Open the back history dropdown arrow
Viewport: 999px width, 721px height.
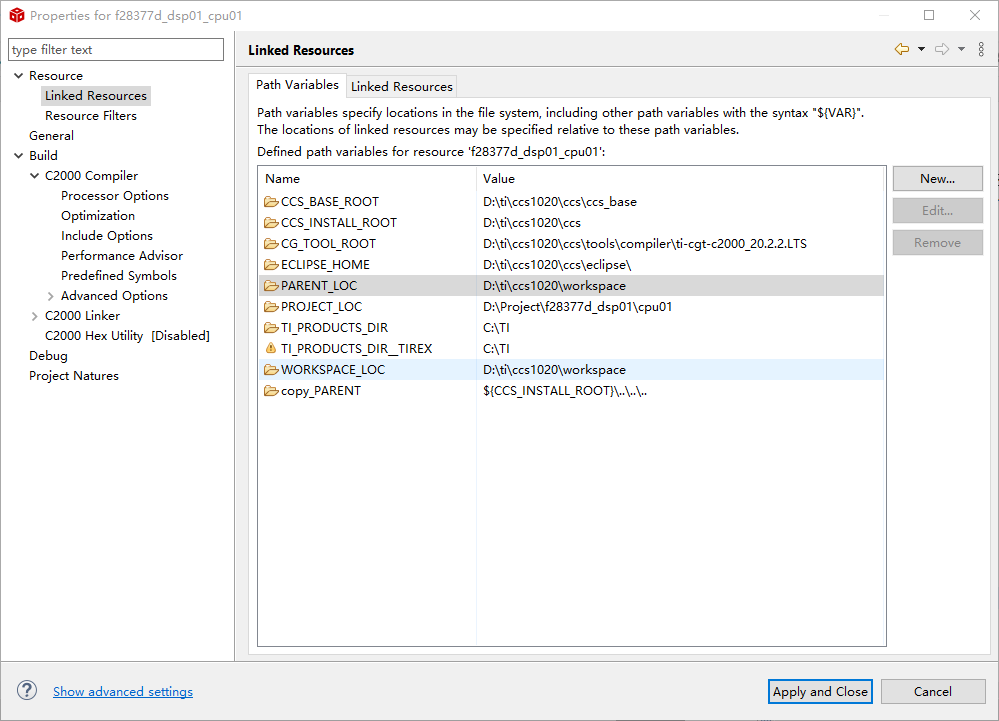(921, 50)
